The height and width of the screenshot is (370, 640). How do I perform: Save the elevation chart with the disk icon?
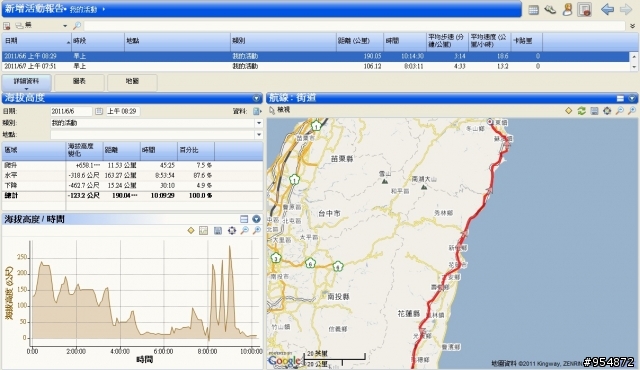tap(218, 231)
